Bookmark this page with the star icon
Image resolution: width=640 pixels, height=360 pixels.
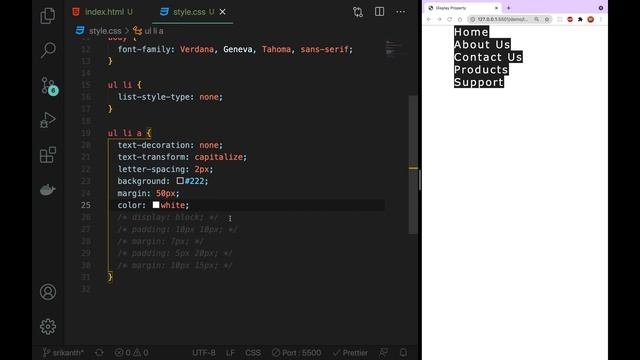click(x=547, y=19)
